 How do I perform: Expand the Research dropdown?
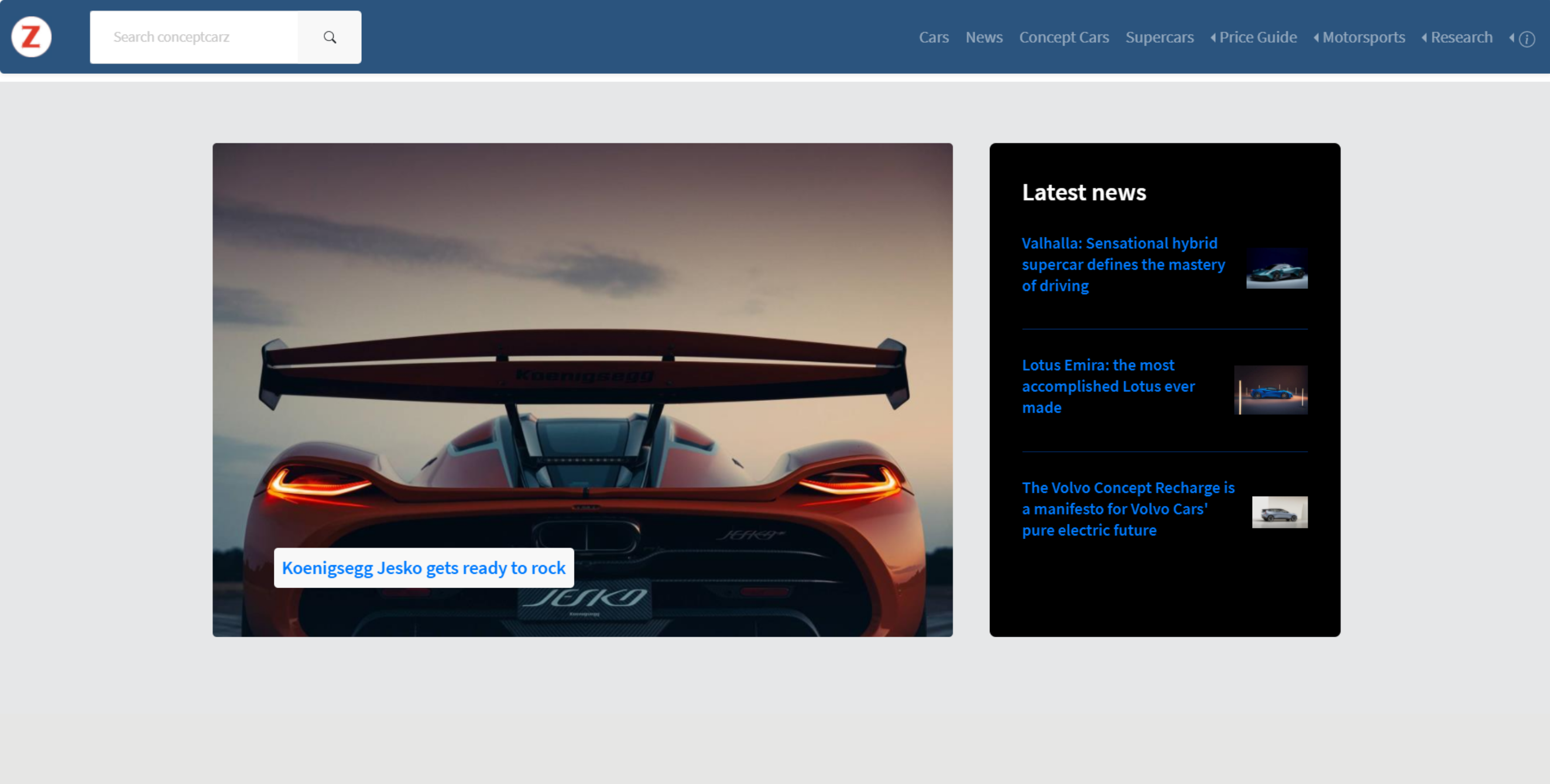[x=1457, y=37]
